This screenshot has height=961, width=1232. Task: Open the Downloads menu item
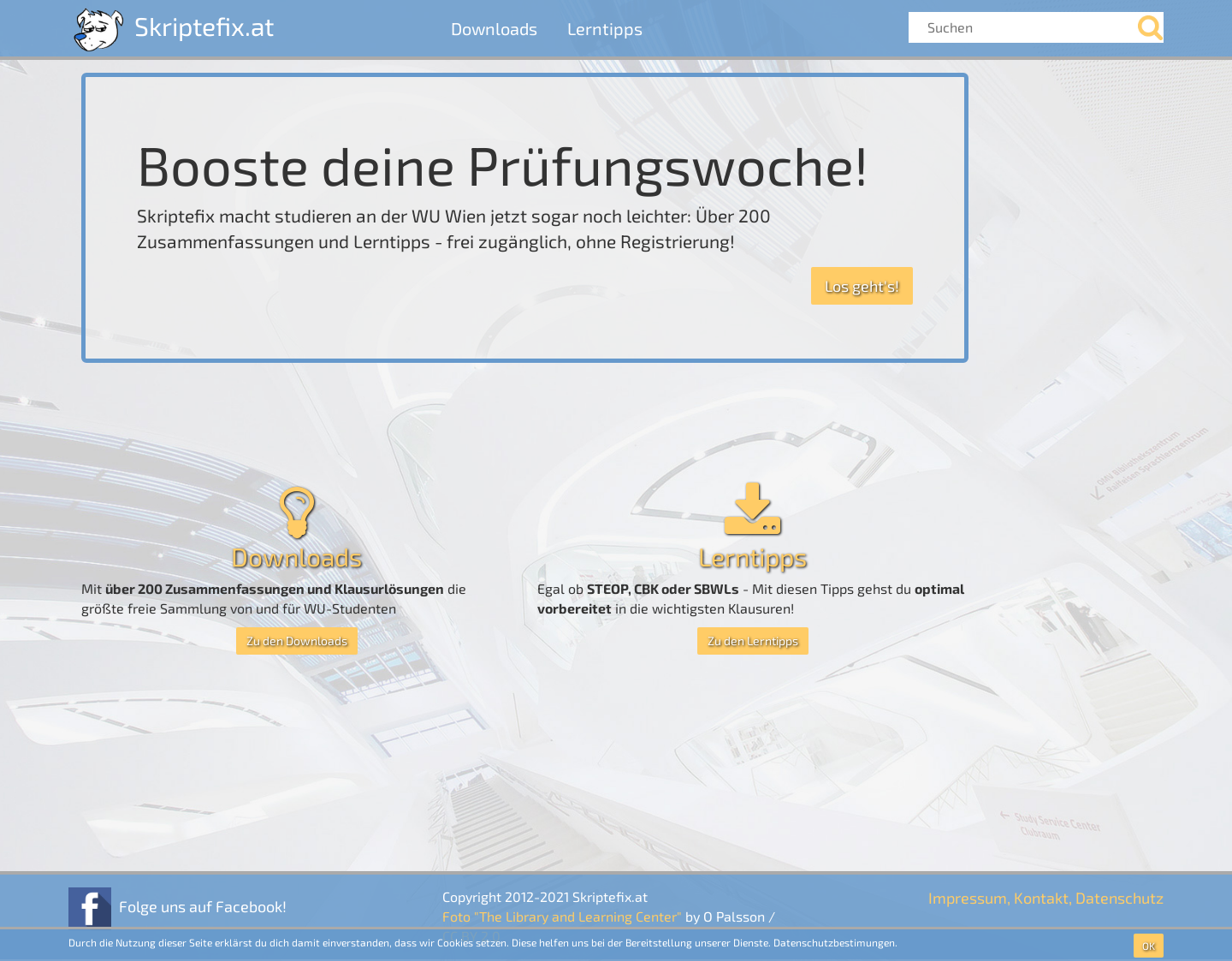[x=494, y=29]
